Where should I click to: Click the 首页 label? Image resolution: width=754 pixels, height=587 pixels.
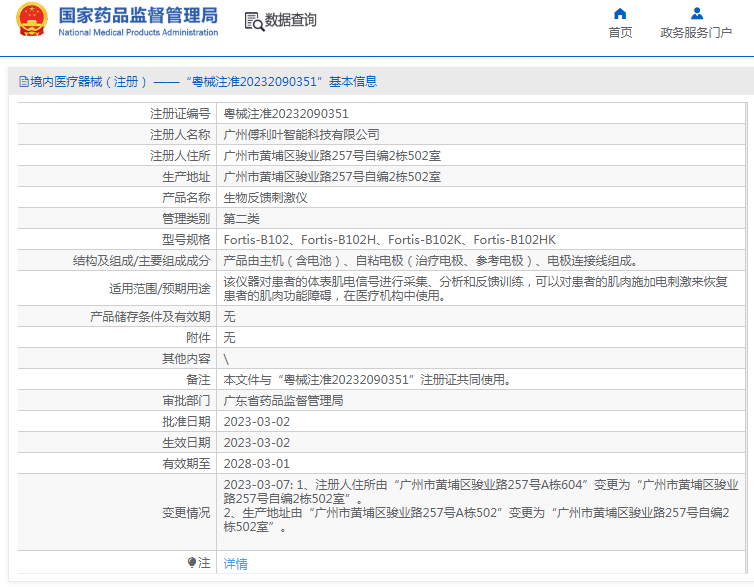[x=620, y=33]
